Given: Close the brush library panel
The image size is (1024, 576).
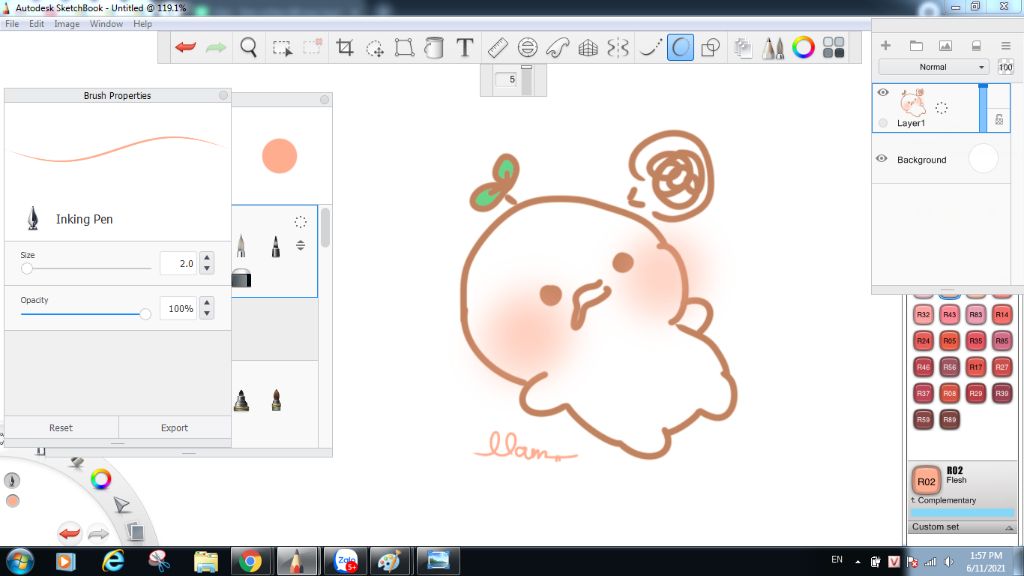Looking at the screenshot, I should click(x=325, y=99).
